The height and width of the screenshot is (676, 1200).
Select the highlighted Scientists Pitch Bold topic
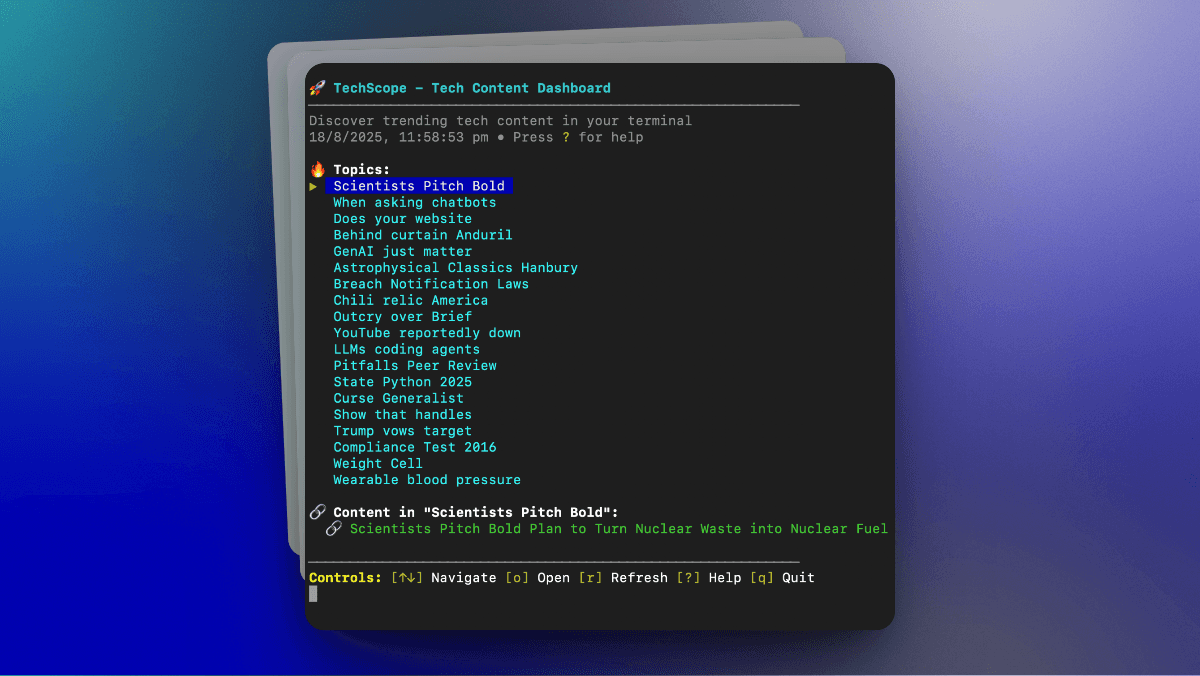point(419,186)
